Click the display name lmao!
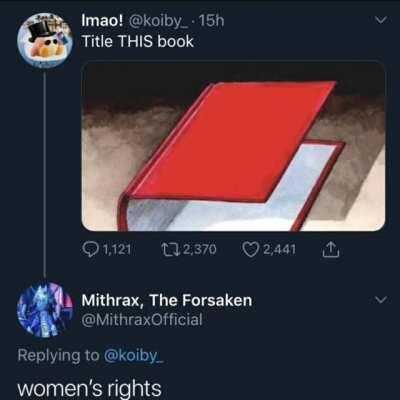400x400 pixels. pos(101,21)
